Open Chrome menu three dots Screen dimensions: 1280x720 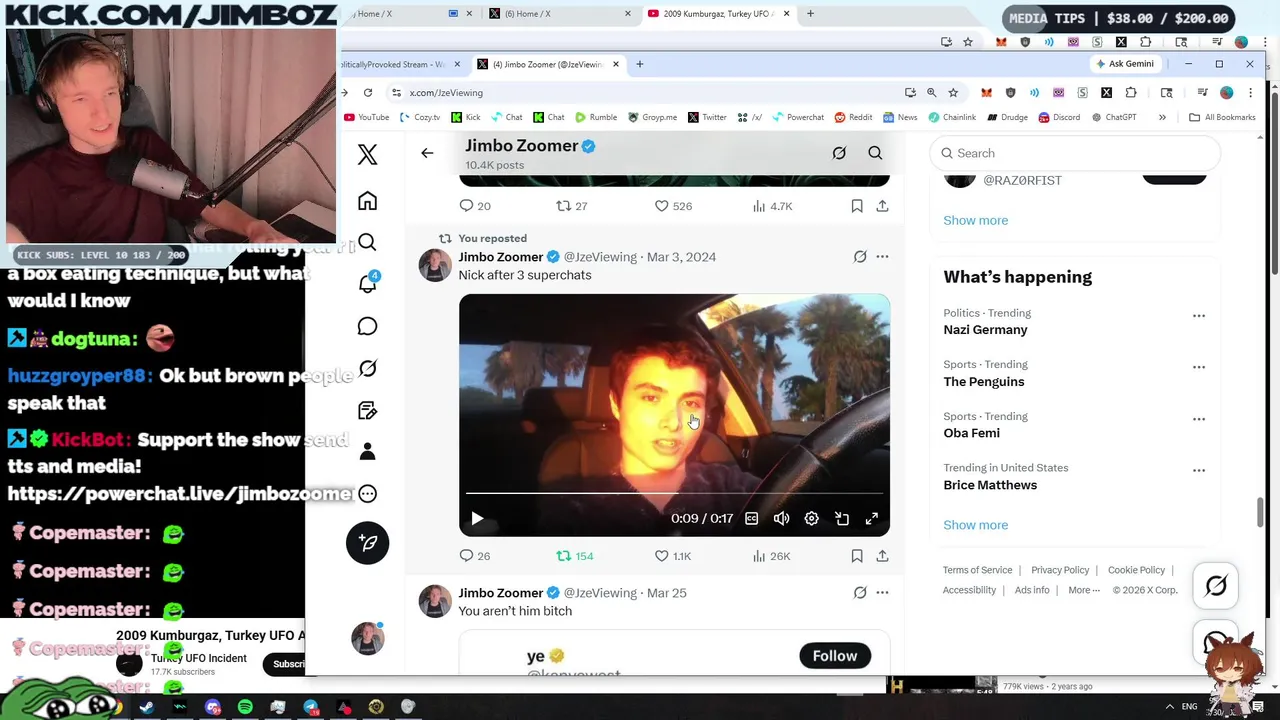click(1250, 93)
